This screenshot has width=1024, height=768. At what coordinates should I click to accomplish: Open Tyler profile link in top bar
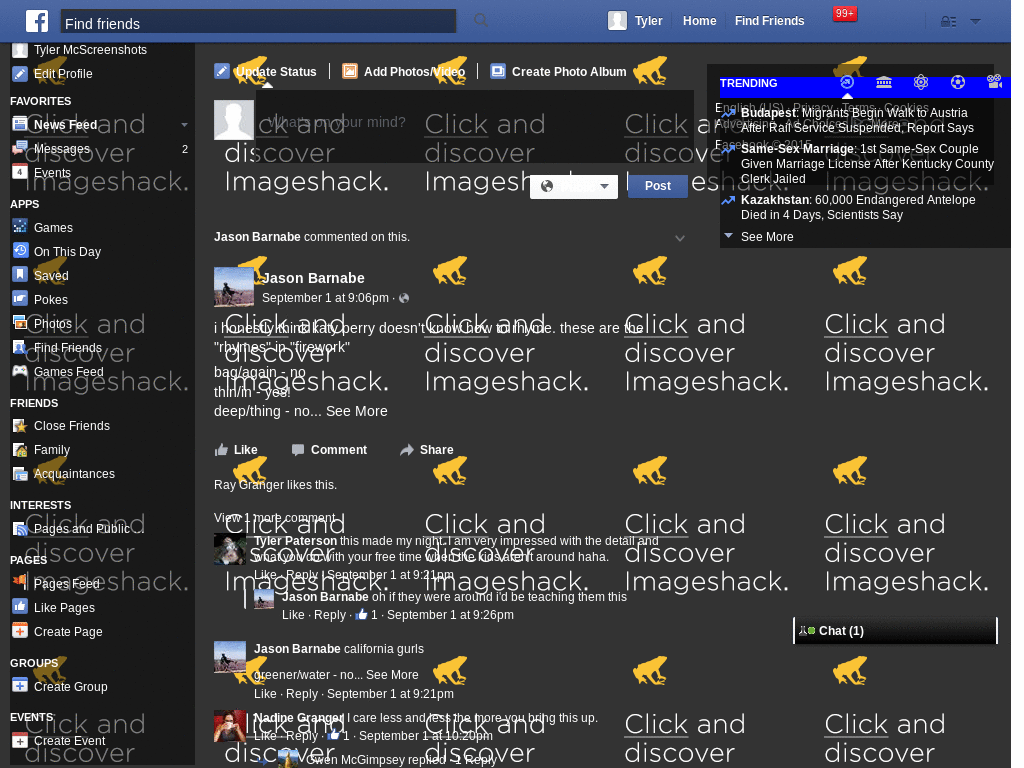point(635,21)
